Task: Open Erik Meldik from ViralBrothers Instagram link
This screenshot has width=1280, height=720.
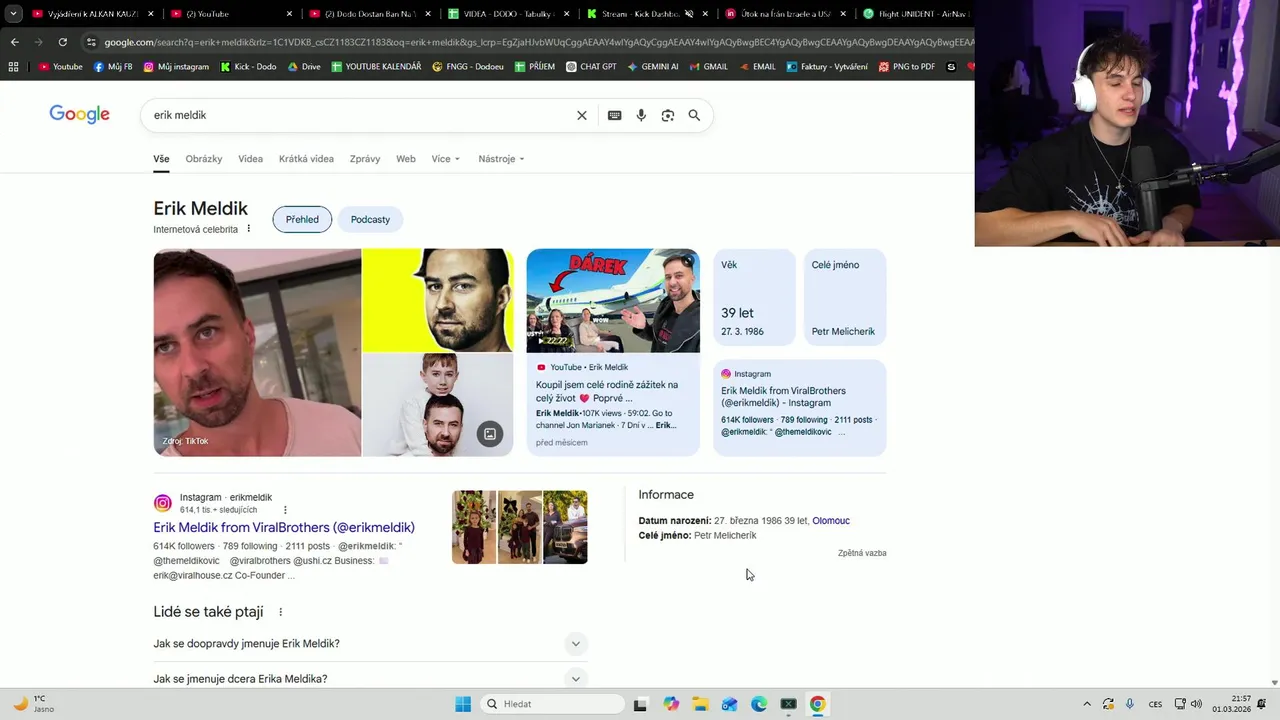Action: [x=284, y=527]
